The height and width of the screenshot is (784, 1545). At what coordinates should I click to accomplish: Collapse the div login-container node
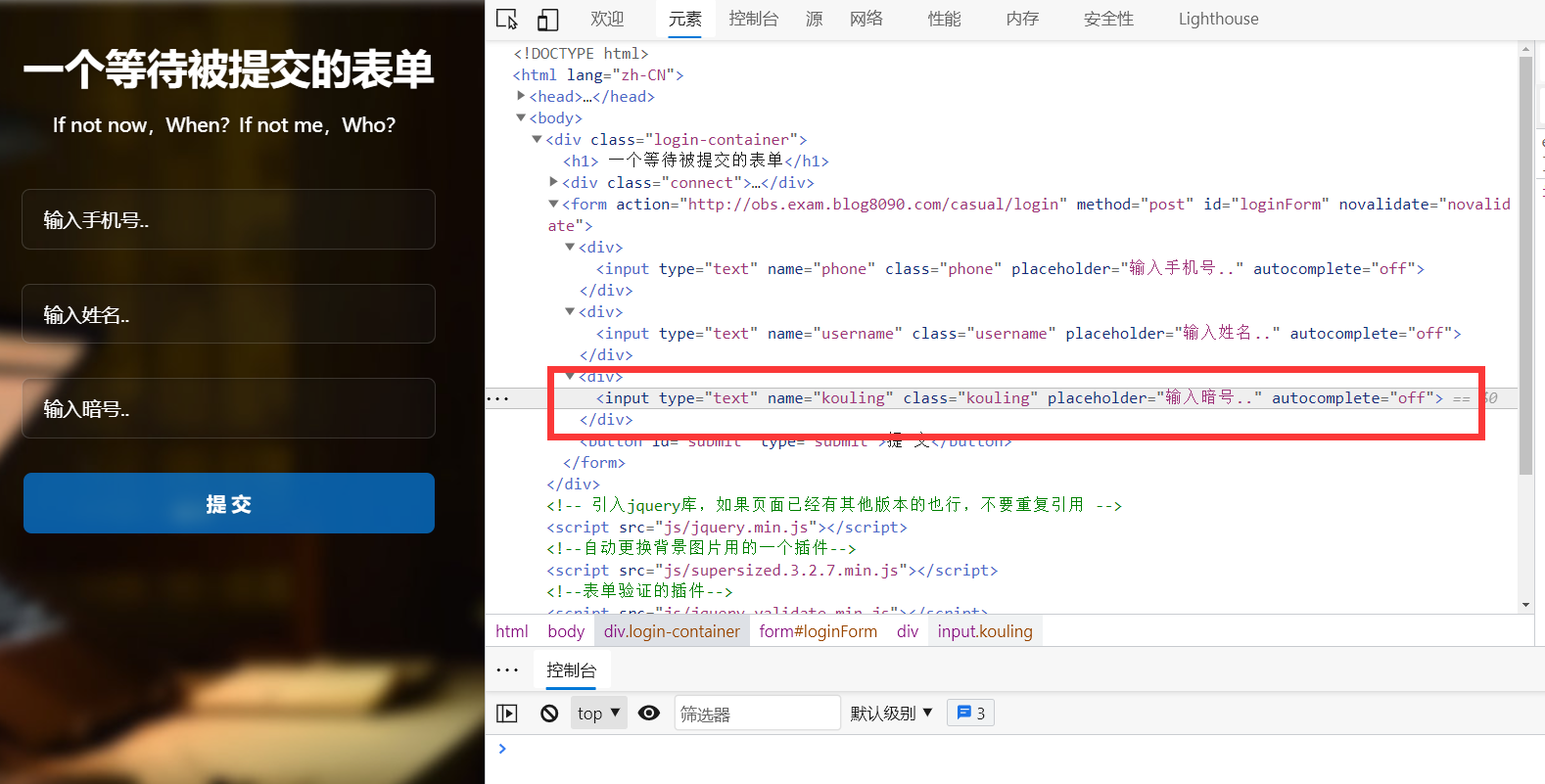pos(537,139)
